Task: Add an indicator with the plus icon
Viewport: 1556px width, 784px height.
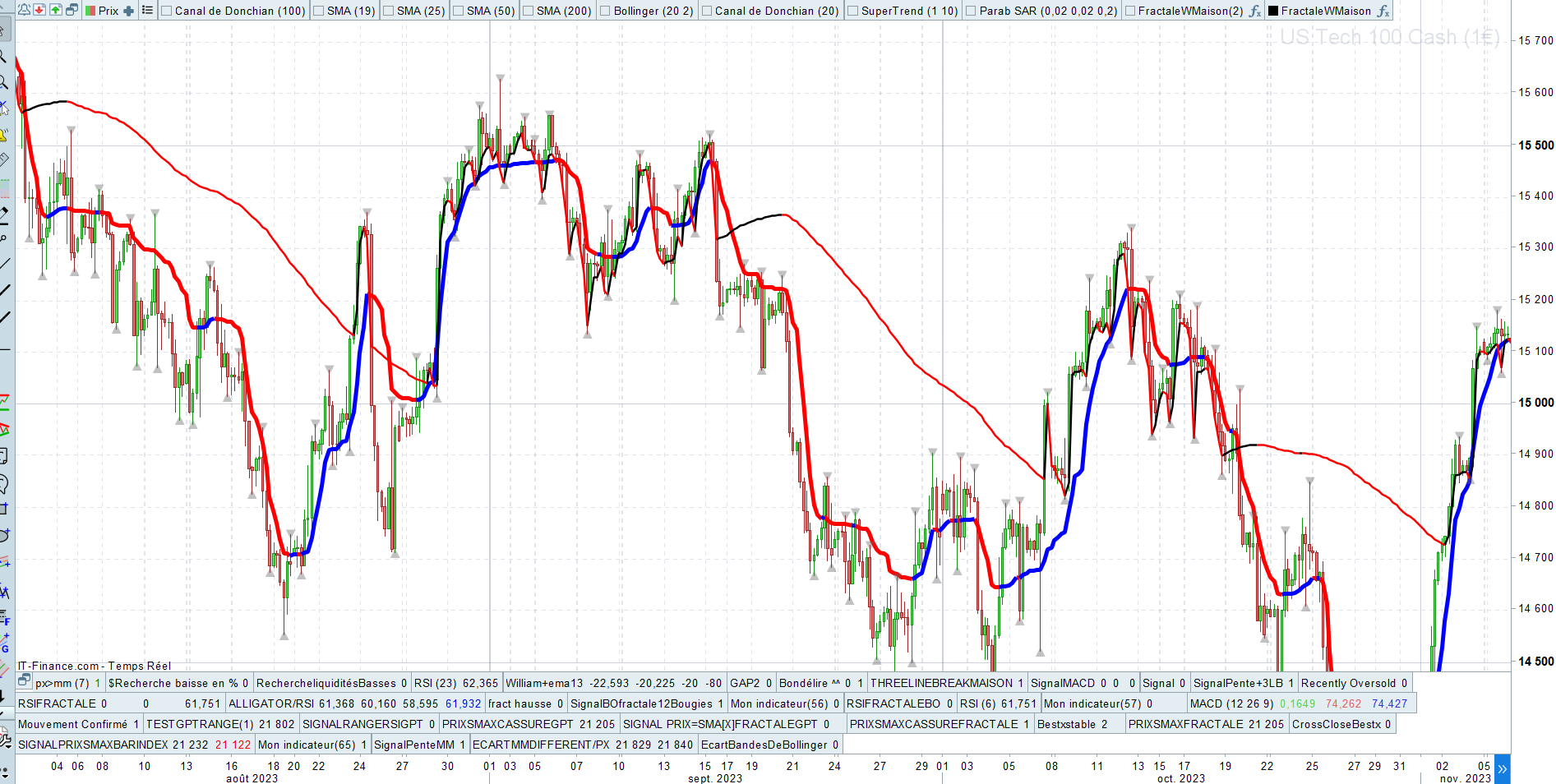Action: 128,11
